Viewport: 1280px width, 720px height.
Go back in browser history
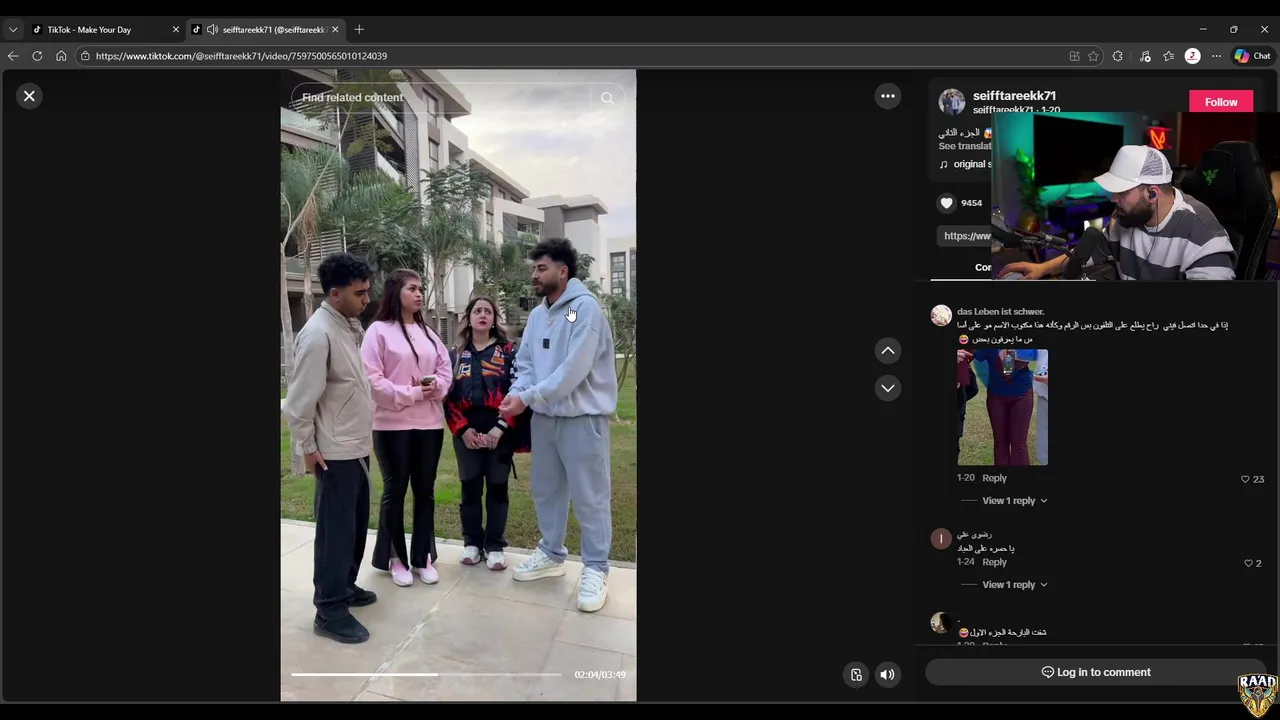(x=13, y=56)
